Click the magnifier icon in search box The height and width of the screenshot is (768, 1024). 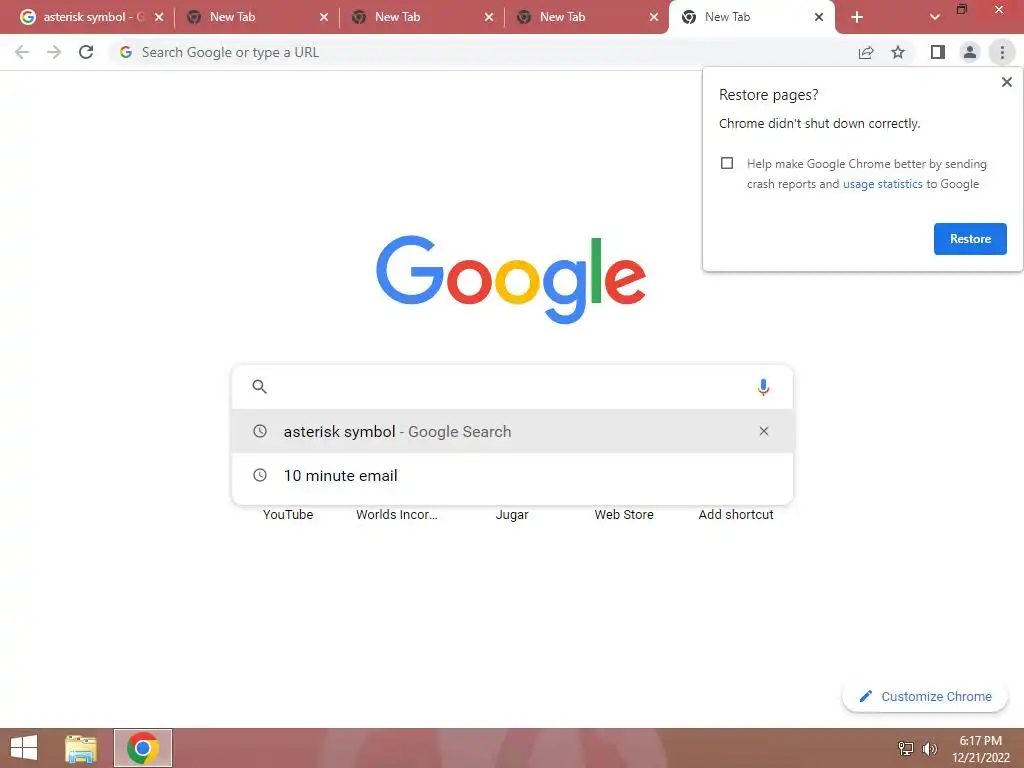point(259,387)
